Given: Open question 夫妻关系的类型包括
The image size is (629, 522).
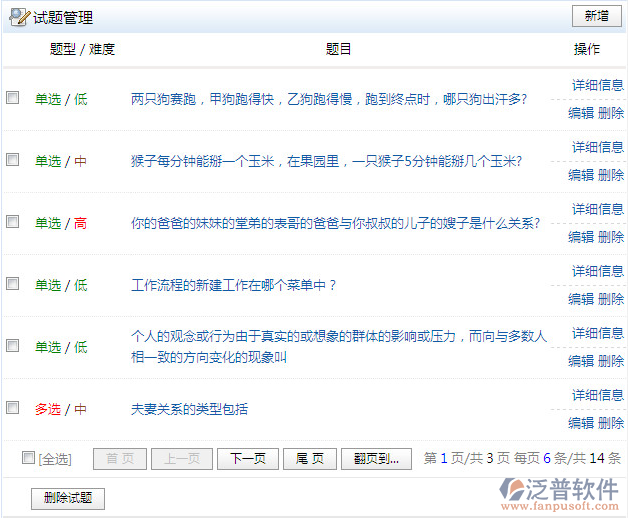Looking at the screenshot, I should point(189,409).
